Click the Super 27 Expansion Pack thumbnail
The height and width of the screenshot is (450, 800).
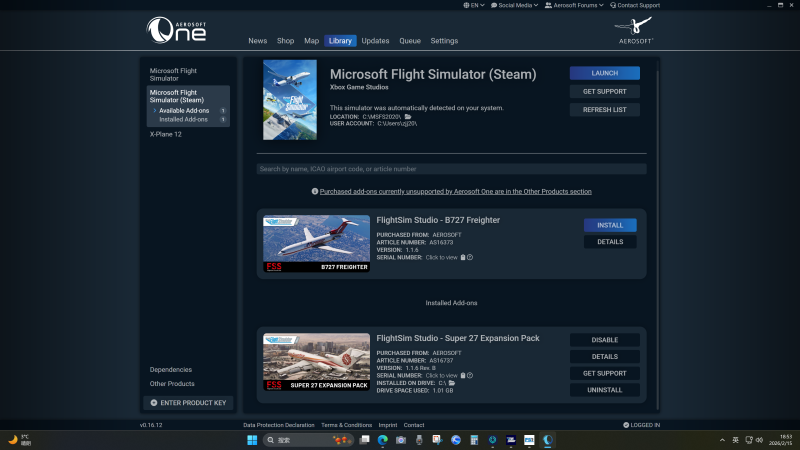[x=316, y=362]
